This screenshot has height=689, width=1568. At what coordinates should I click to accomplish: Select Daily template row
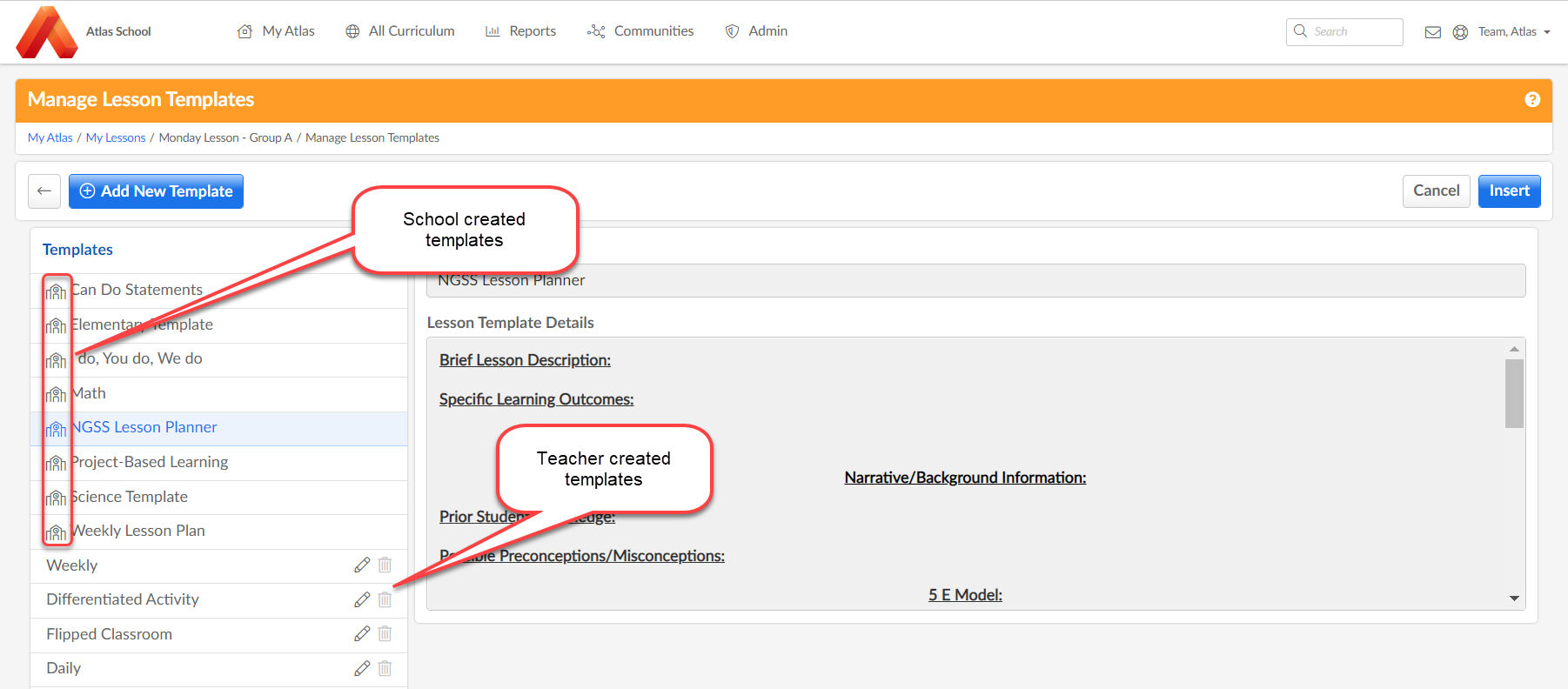coord(219,669)
